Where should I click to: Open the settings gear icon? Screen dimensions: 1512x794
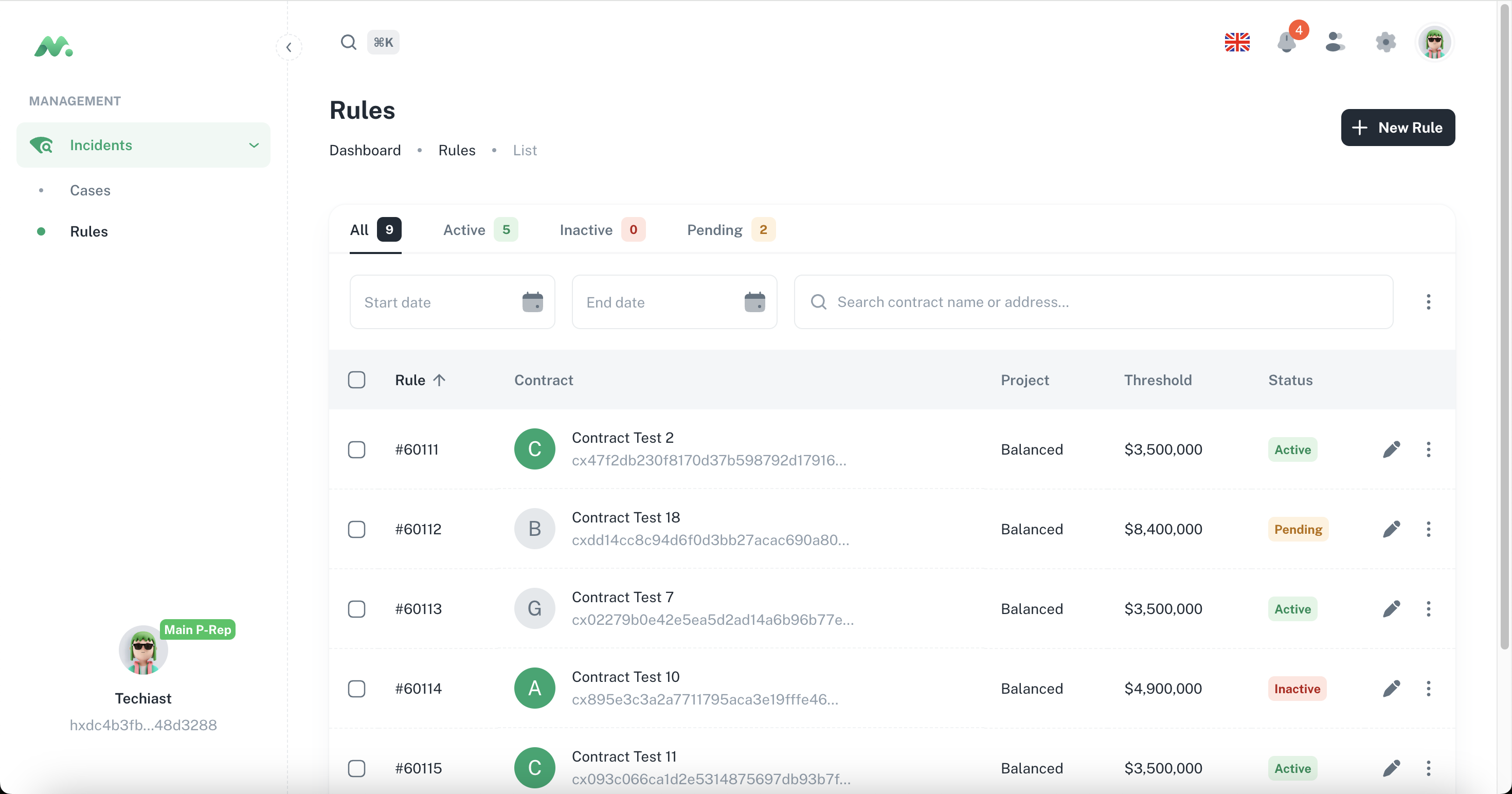[x=1385, y=42]
